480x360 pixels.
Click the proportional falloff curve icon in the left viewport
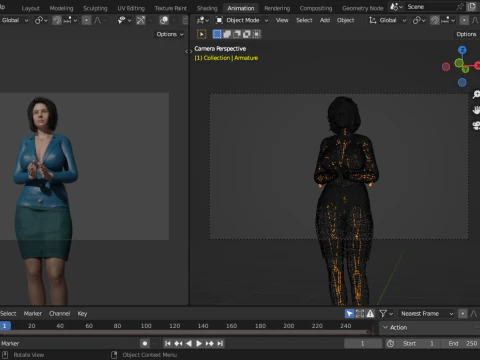(x=98, y=20)
